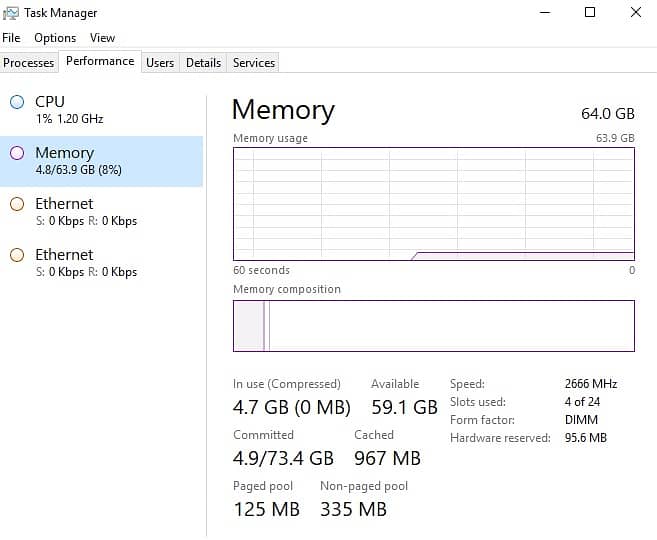657x540 pixels.
Task: Go to the Services tab
Action: click(x=254, y=63)
